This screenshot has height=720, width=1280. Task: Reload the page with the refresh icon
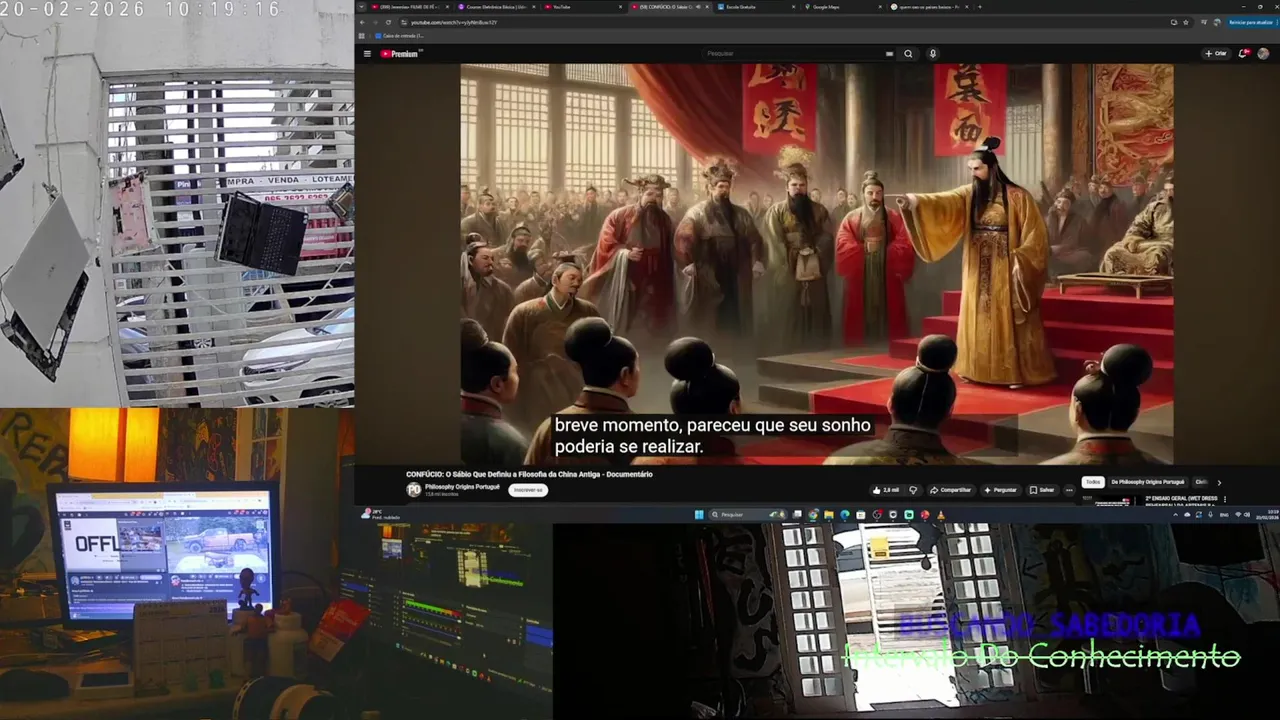[388, 22]
